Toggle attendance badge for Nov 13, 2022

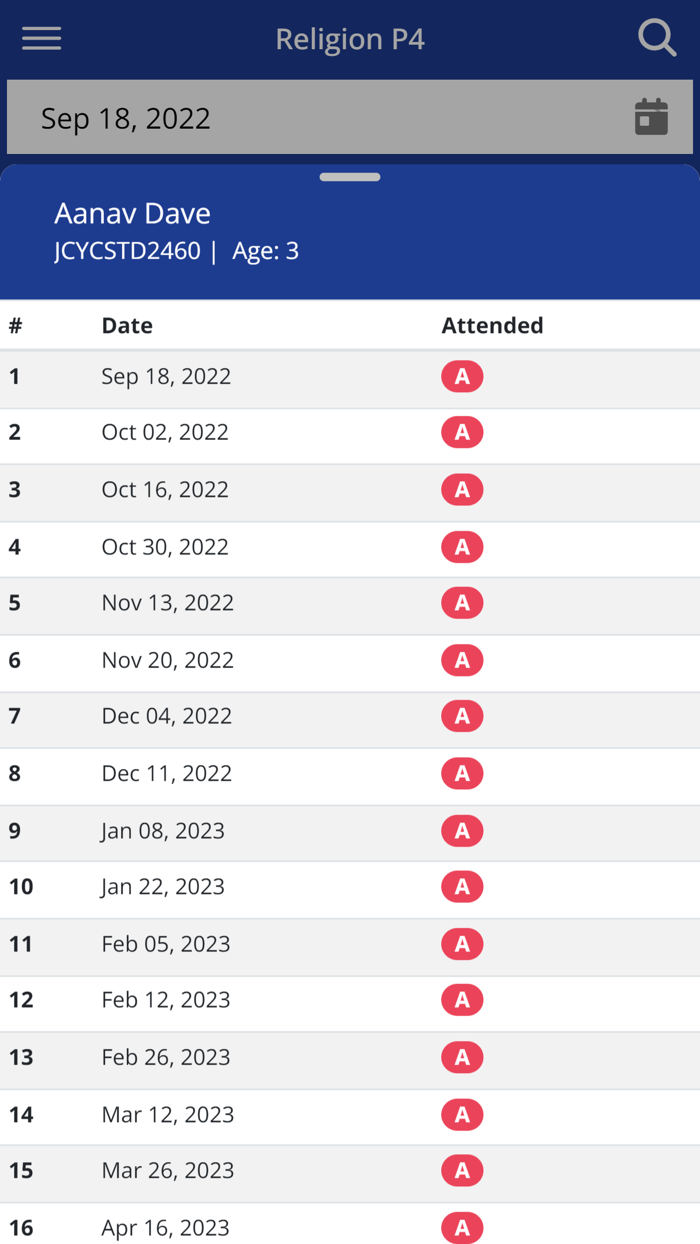pyautogui.click(x=462, y=603)
